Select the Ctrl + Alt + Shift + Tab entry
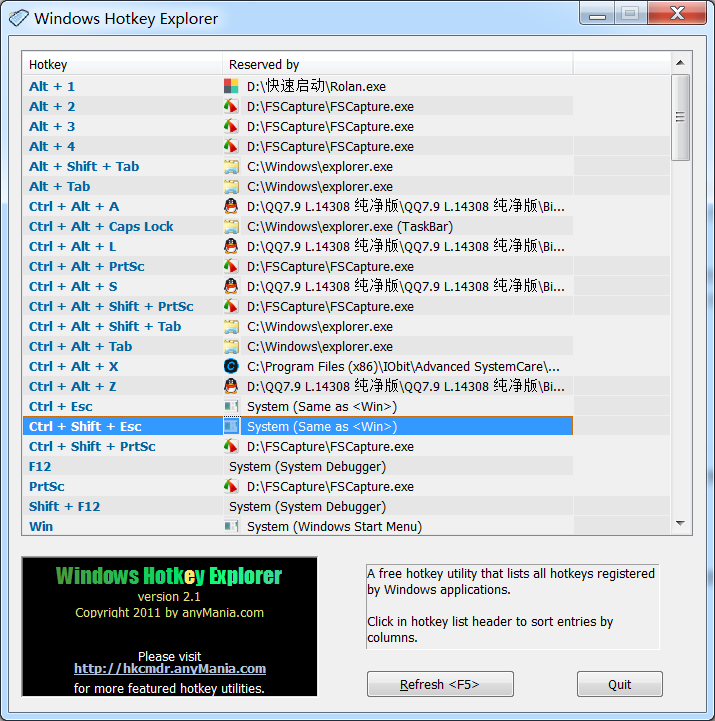715x721 pixels. point(298,326)
